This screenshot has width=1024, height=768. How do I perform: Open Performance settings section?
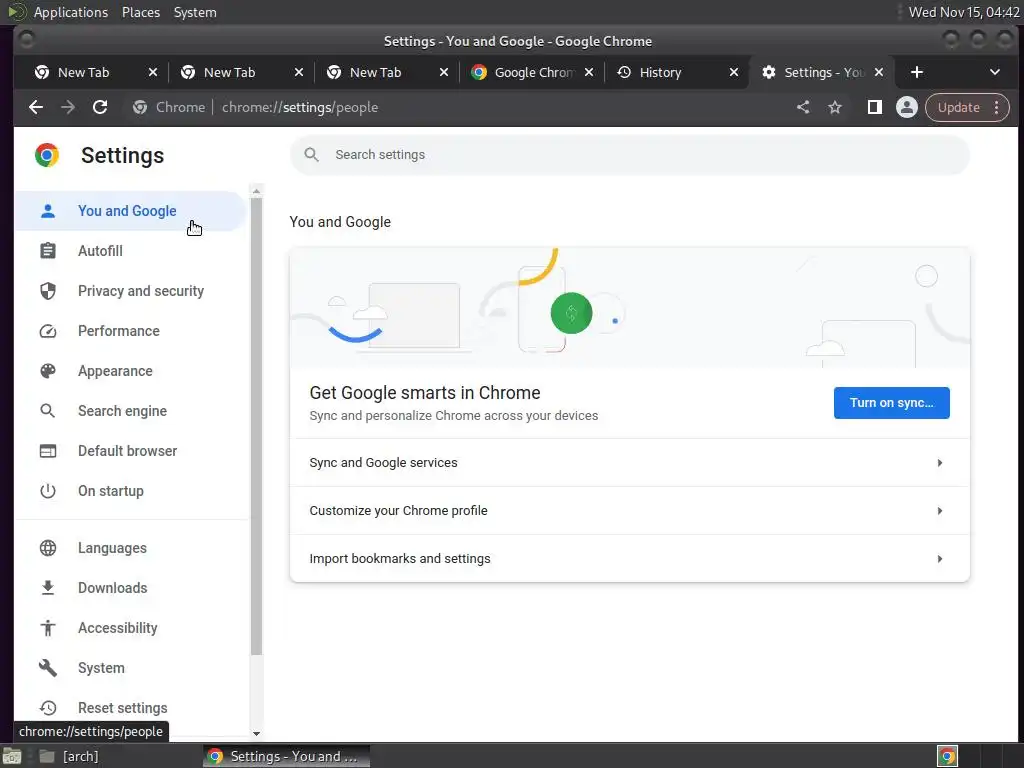click(130, 330)
